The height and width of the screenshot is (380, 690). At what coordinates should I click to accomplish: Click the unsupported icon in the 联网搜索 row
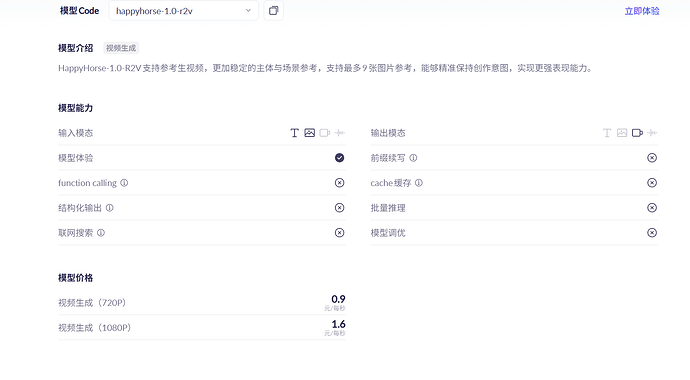pos(339,233)
